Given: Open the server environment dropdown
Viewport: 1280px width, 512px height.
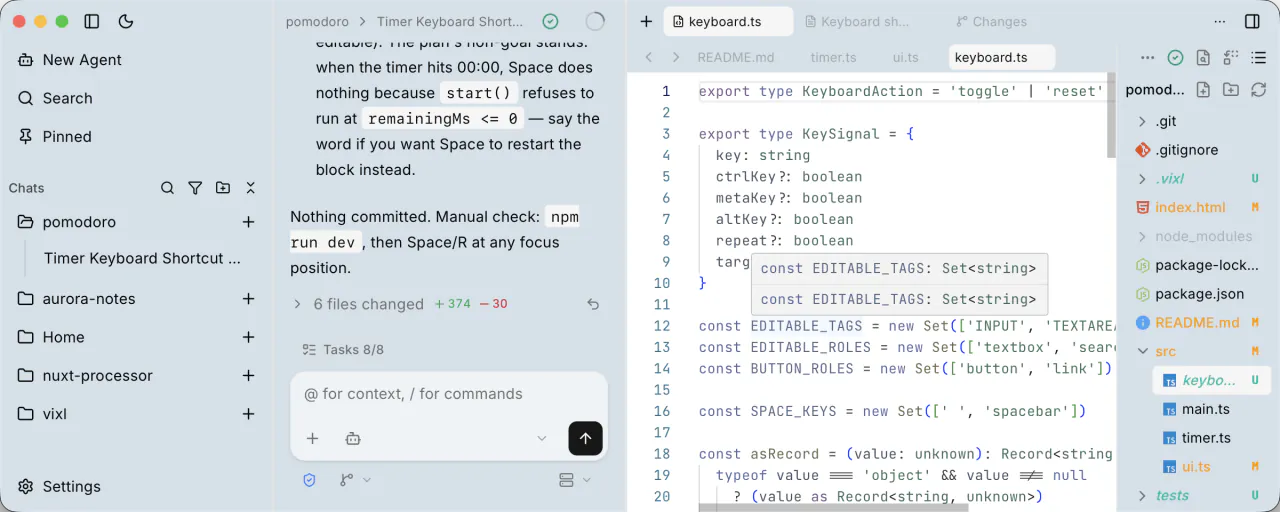Looking at the screenshot, I should coord(574,480).
